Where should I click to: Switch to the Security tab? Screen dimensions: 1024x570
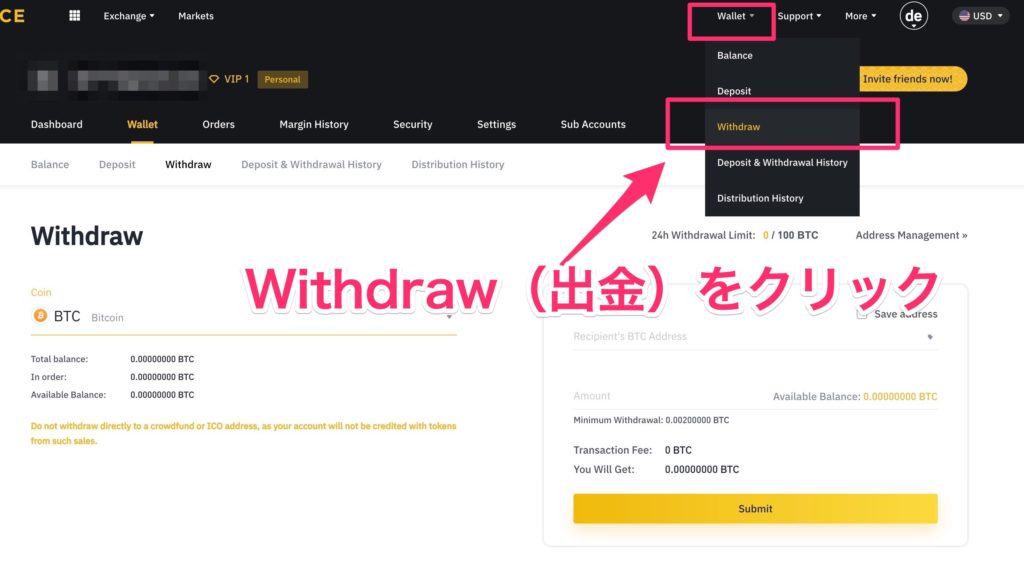tap(412, 124)
